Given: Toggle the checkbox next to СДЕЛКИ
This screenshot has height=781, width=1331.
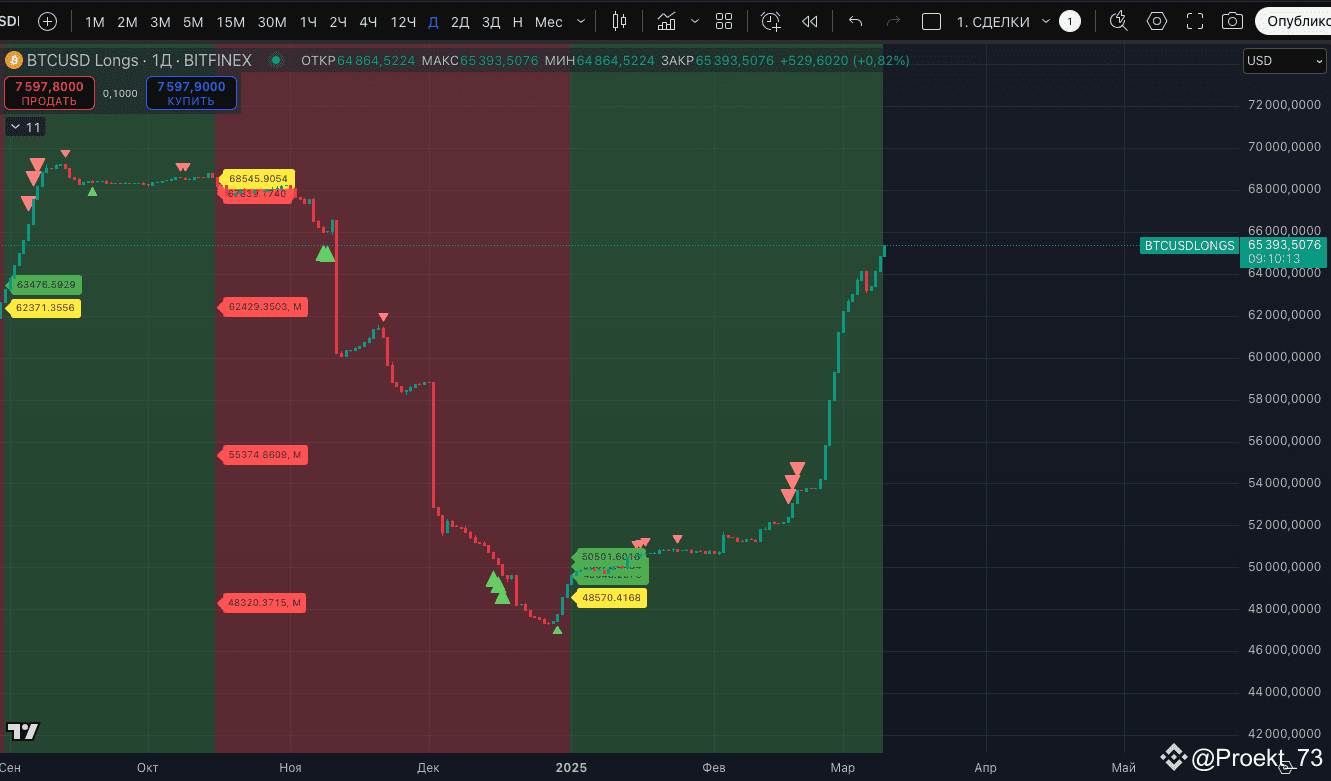Looking at the screenshot, I should click(931, 20).
